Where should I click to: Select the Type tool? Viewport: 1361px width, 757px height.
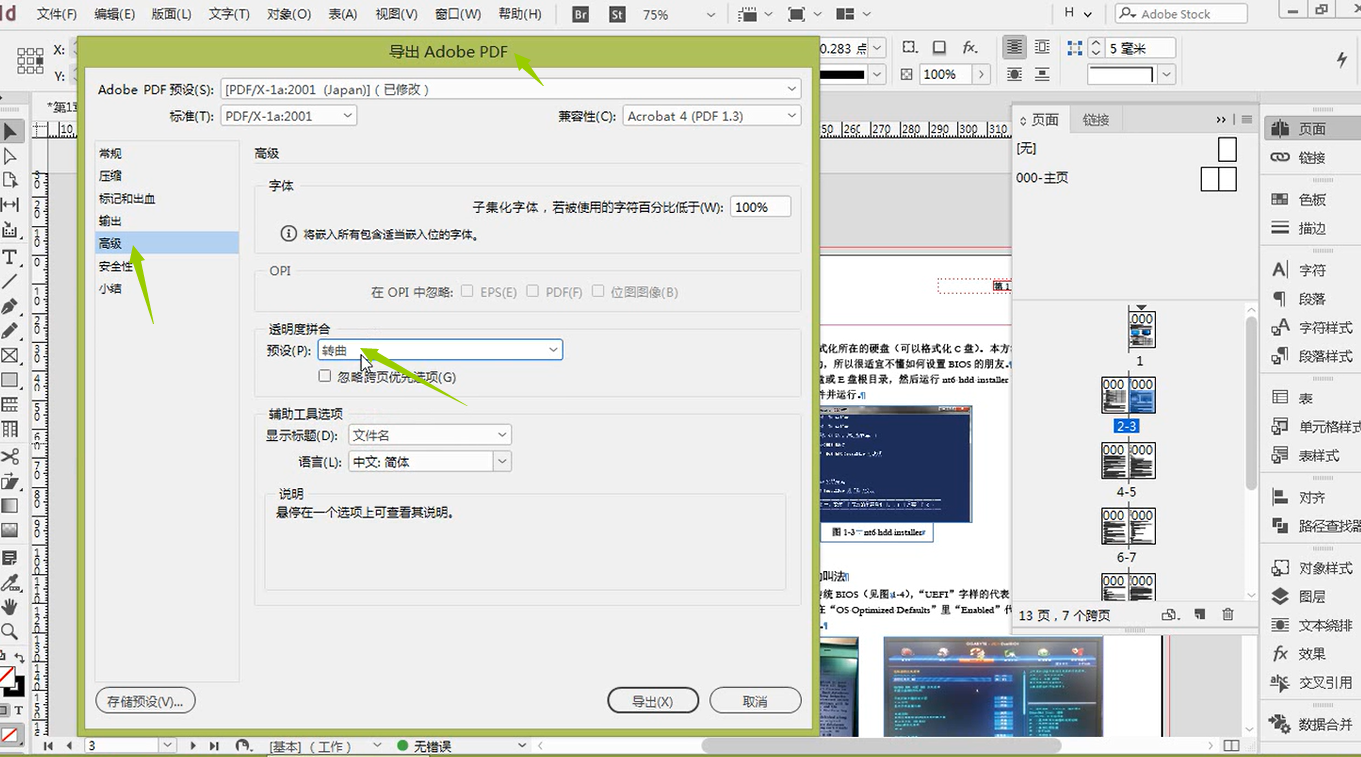pyautogui.click(x=10, y=257)
